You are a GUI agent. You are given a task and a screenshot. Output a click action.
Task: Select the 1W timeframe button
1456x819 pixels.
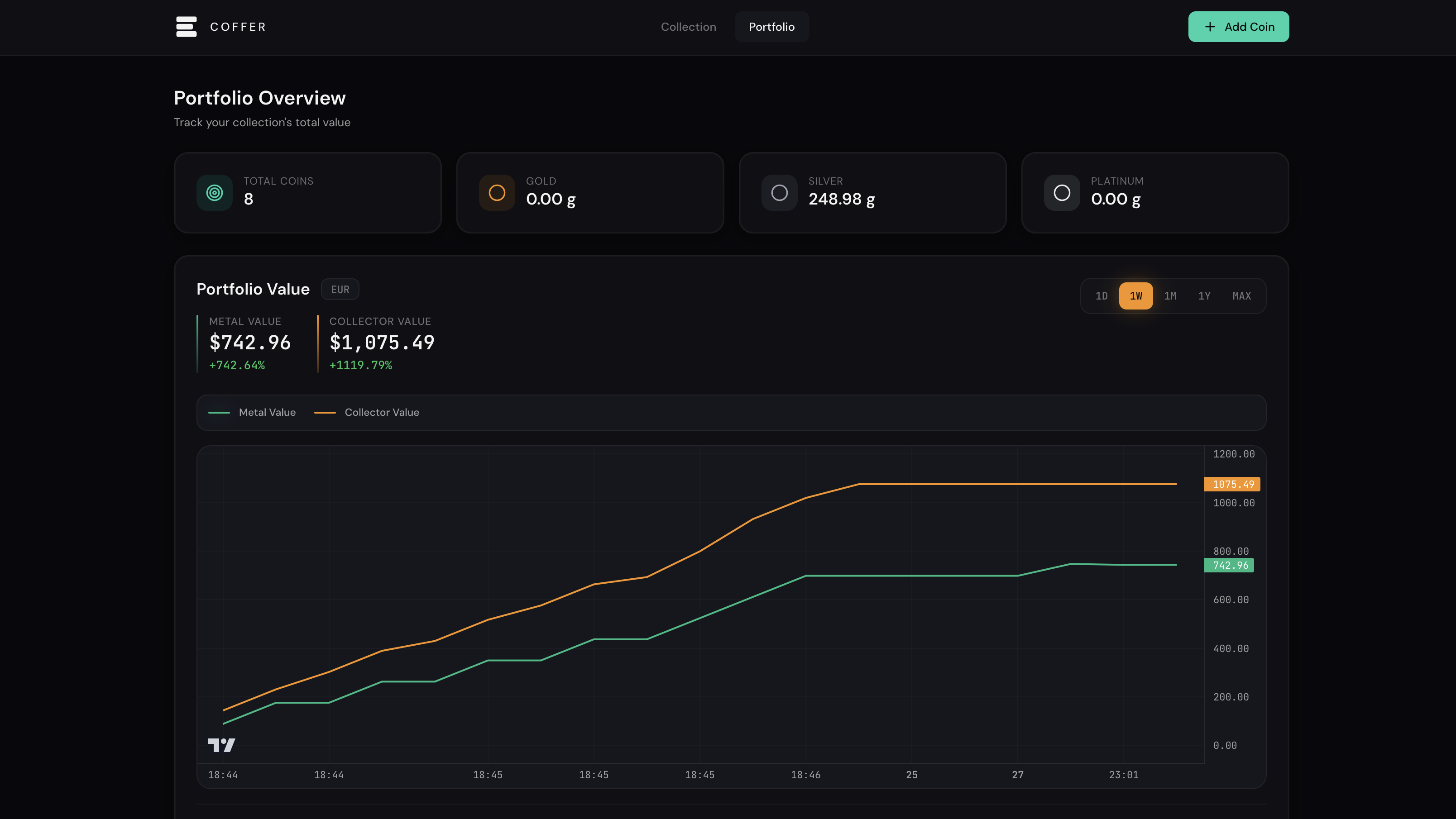(1135, 295)
